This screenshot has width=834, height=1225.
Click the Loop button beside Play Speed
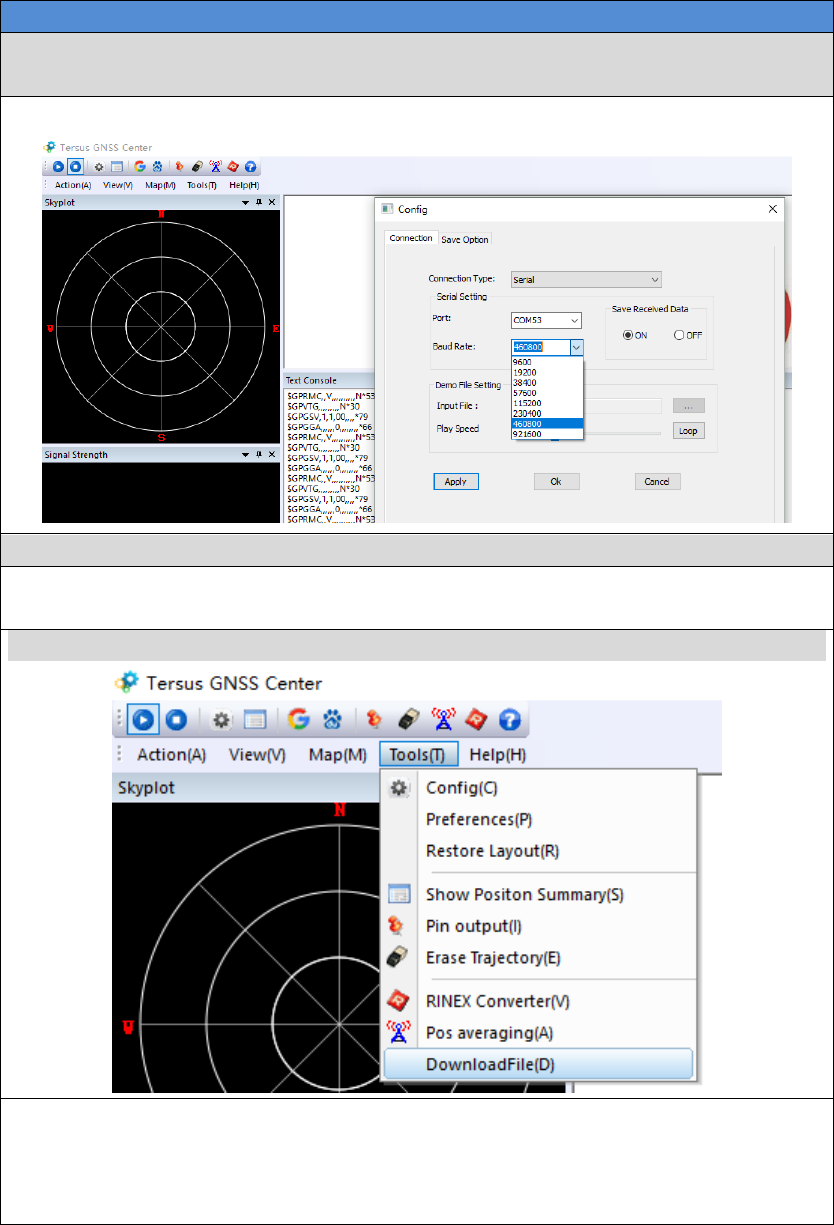688,431
